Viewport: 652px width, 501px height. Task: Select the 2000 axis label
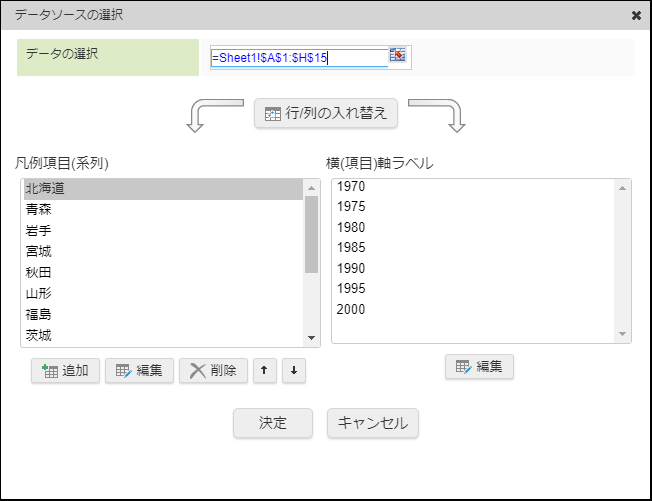[x=474, y=309]
